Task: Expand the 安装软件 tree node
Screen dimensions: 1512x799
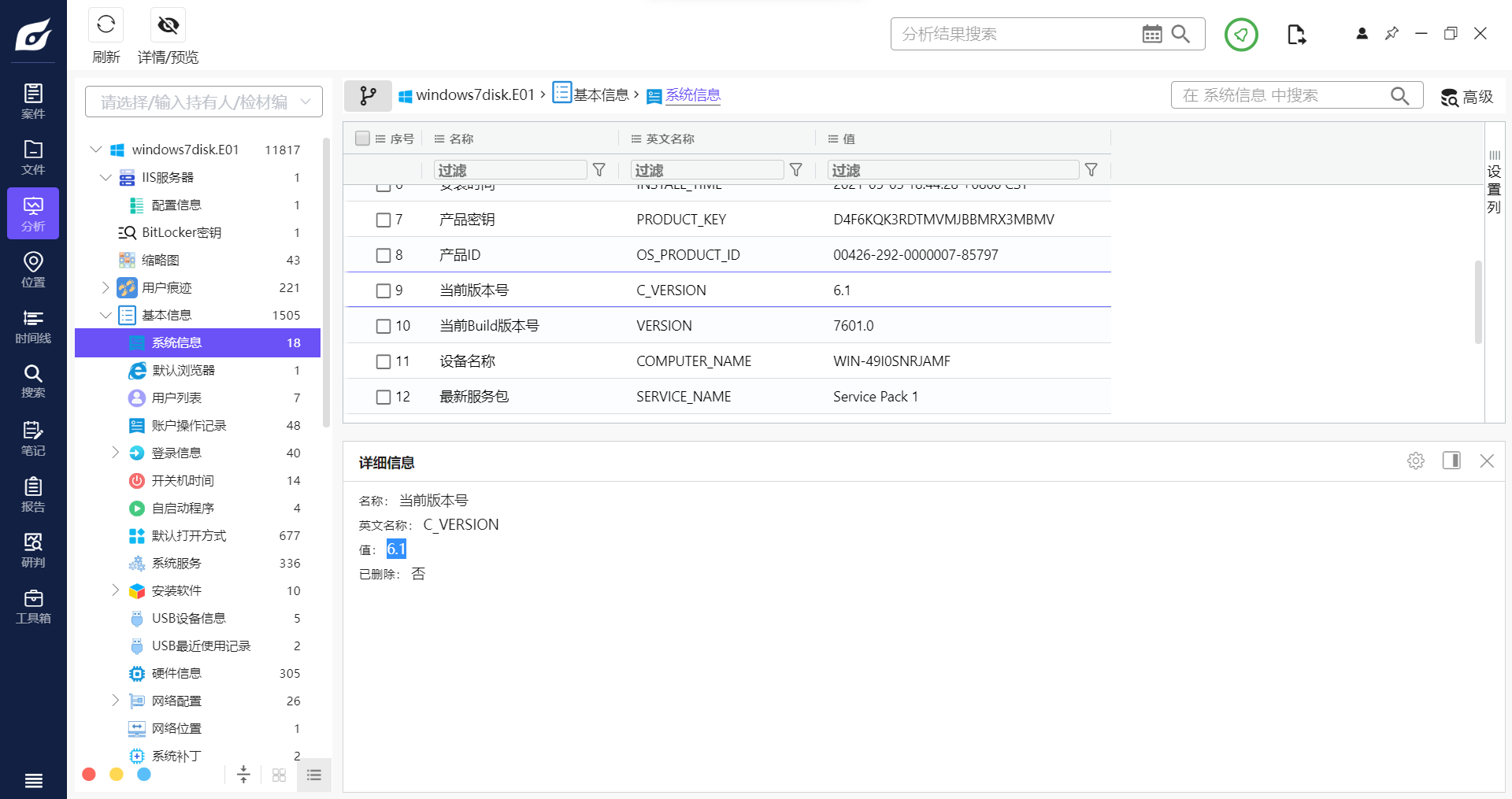Action: pyautogui.click(x=115, y=590)
